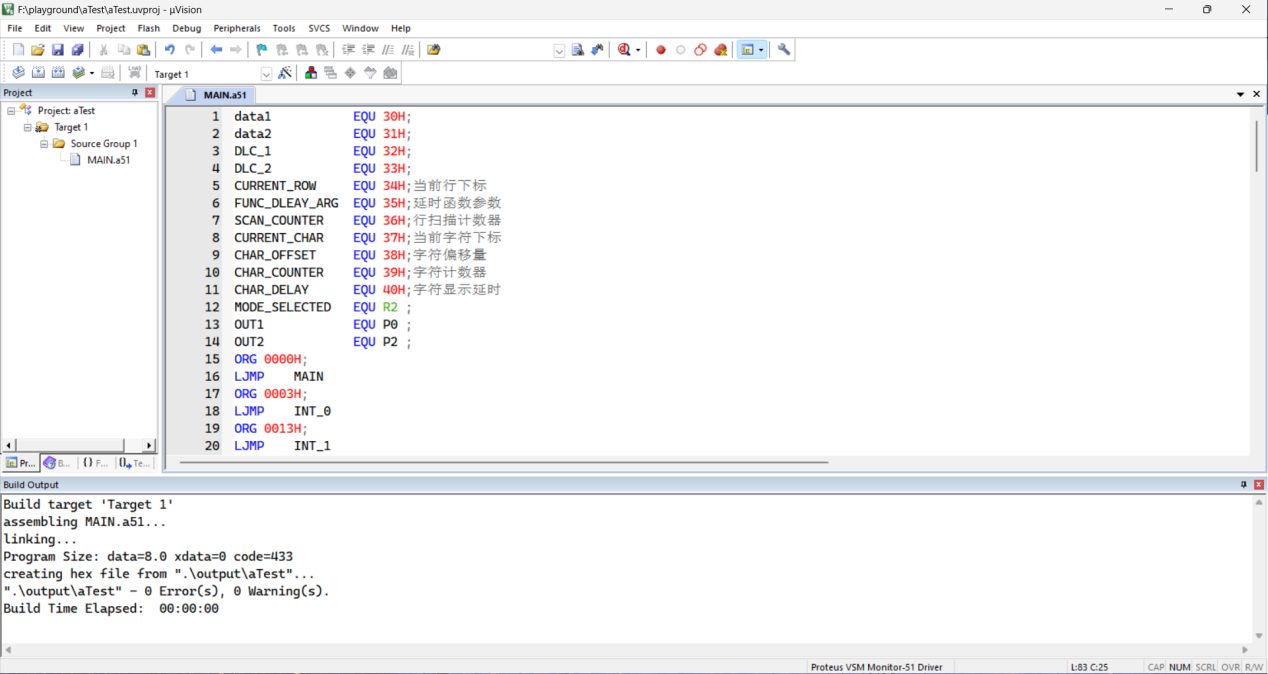1268x674 pixels.
Task: Close the Build Output panel
Action: coord(1258,485)
